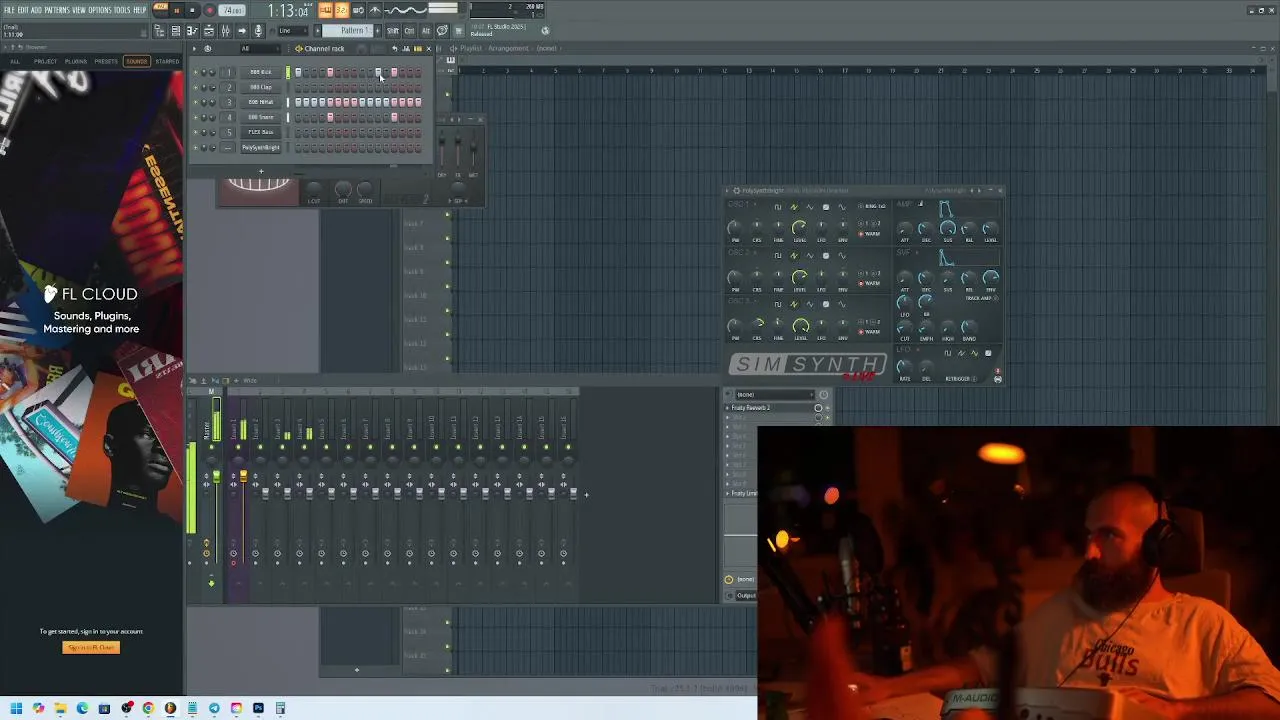This screenshot has width=1280, height=720.
Task: Stop playback with the transport stop button
Action: pos(192,10)
